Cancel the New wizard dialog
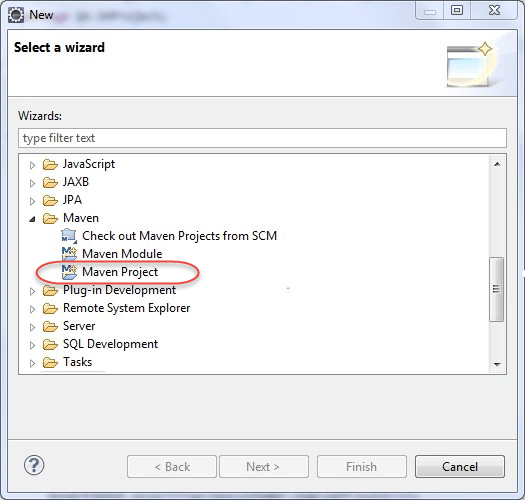The width and height of the screenshot is (525, 500). (x=460, y=467)
